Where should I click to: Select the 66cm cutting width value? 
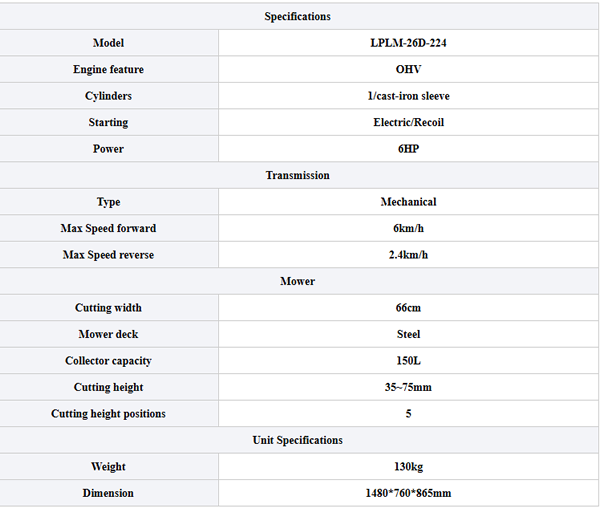408,308
